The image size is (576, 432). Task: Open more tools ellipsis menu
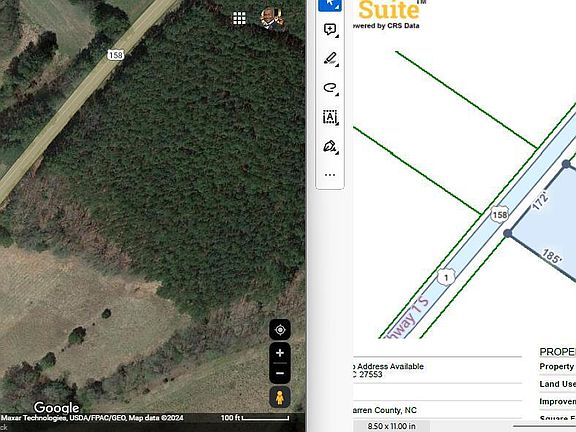[x=330, y=175]
